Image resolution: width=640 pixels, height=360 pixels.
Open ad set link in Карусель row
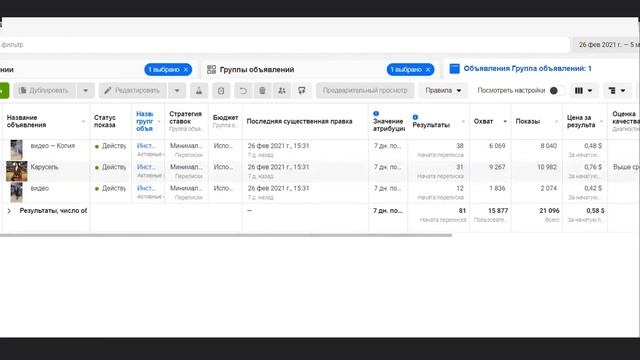[x=146, y=167]
